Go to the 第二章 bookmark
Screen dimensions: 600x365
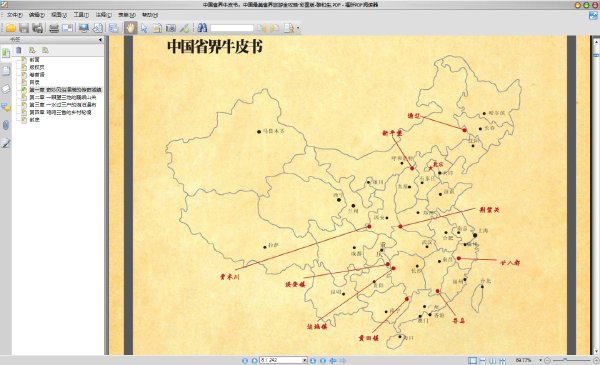click(63, 97)
